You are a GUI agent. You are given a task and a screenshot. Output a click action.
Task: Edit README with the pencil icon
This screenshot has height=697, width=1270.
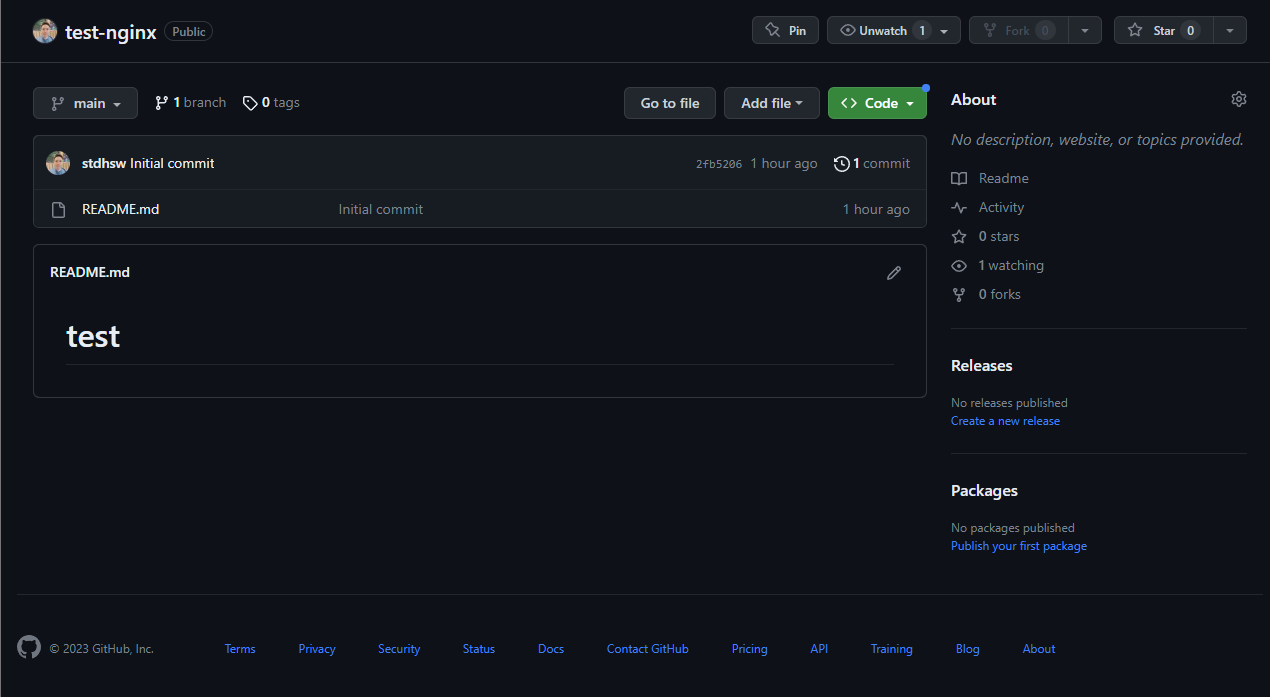point(894,272)
